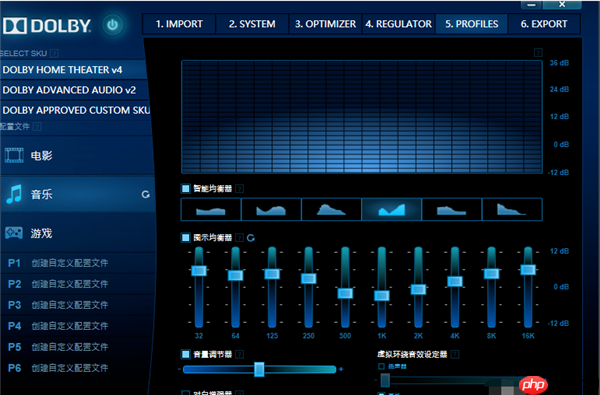Create custom profile P5
This screenshot has width=600, height=395.
coord(78,347)
